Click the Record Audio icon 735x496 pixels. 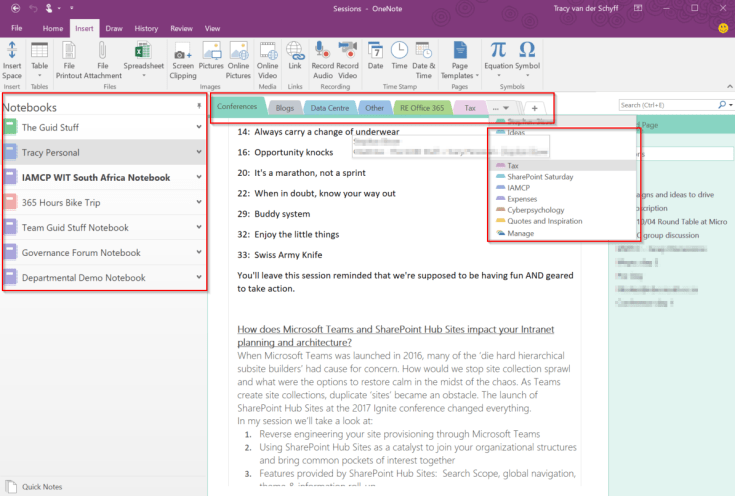(323, 53)
